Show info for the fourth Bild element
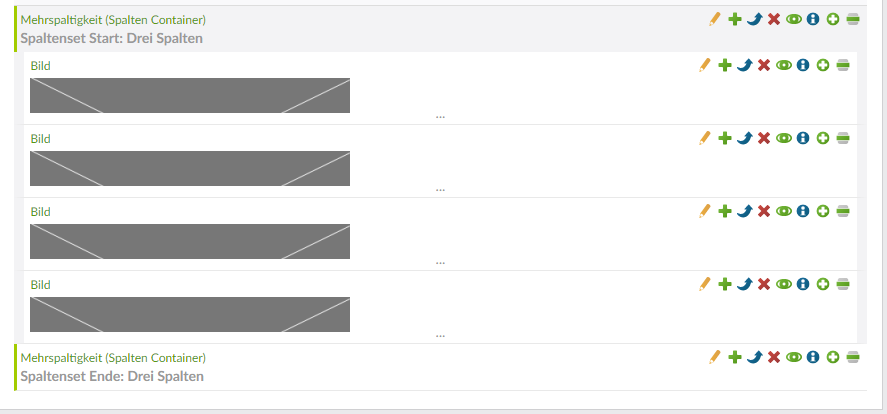Screen dimensions: 887x414 point(802,284)
